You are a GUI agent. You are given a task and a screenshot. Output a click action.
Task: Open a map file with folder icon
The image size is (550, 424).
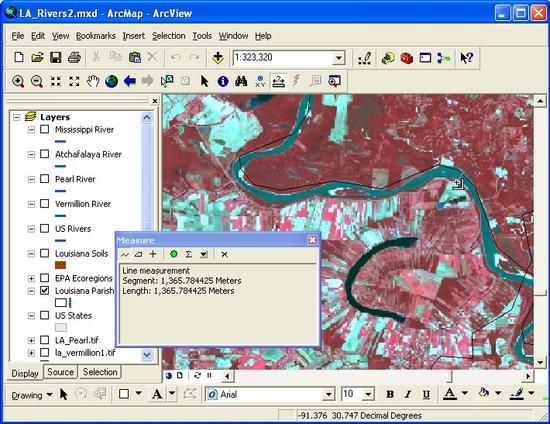tap(38, 58)
